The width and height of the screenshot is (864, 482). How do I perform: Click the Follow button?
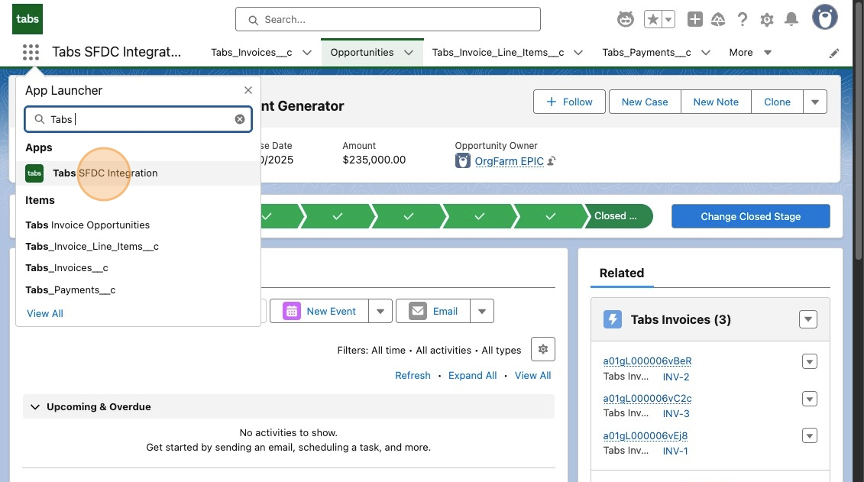[x=569, y=102]
